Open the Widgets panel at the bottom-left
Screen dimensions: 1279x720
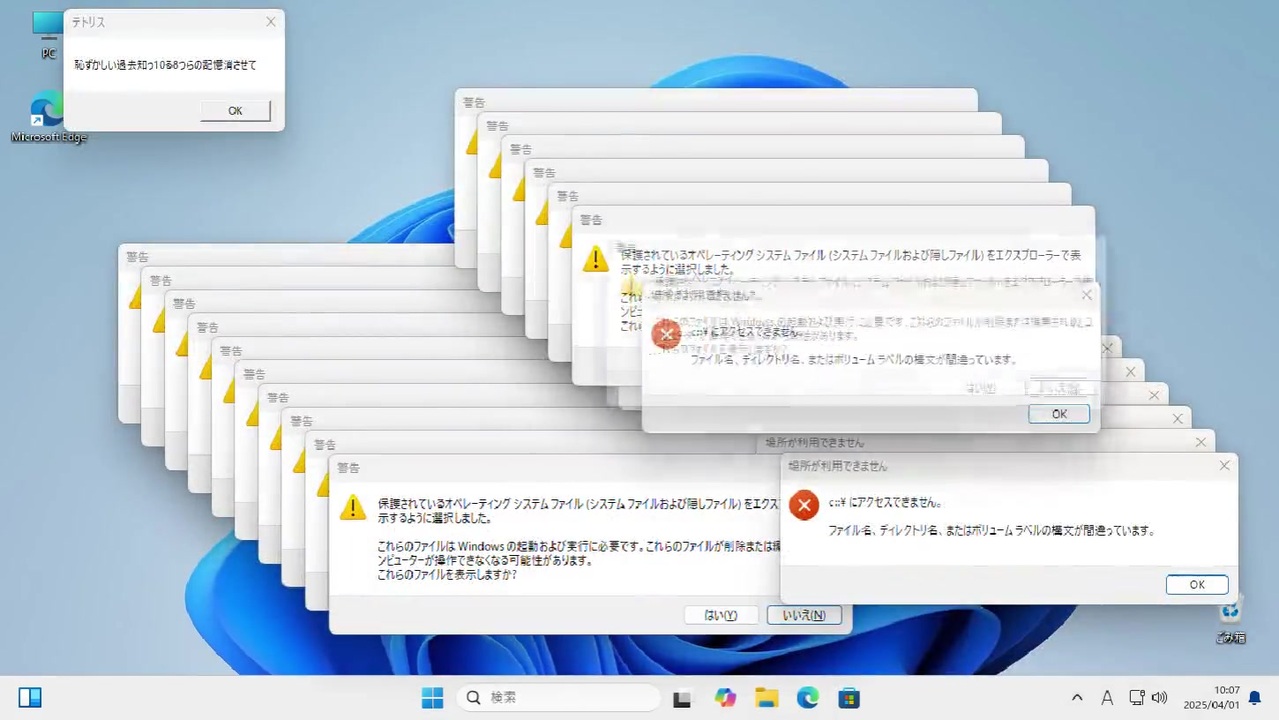click(x=29, y=697)
